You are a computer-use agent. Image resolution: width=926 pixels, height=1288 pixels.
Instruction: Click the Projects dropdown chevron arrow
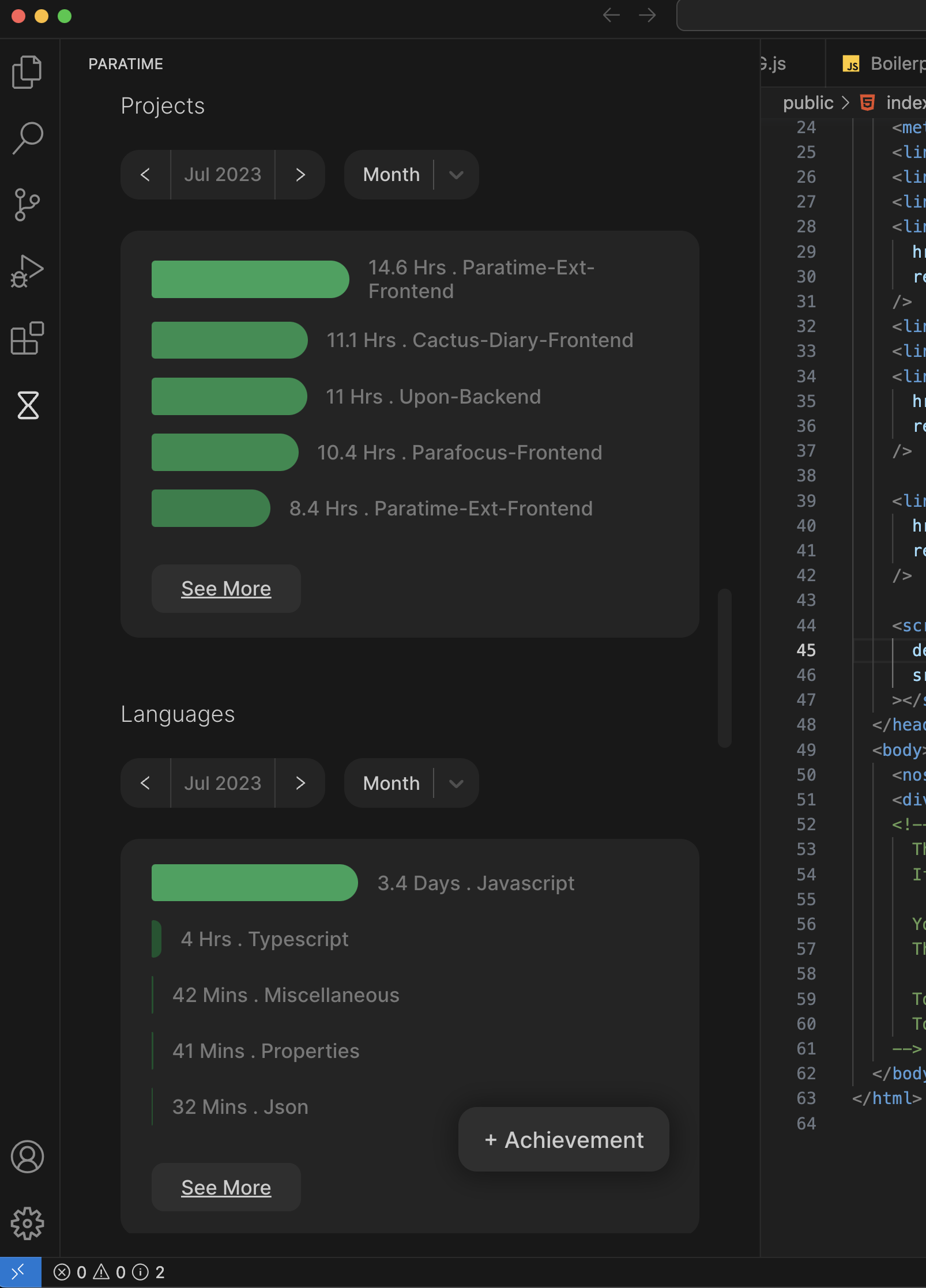point(456,175)
